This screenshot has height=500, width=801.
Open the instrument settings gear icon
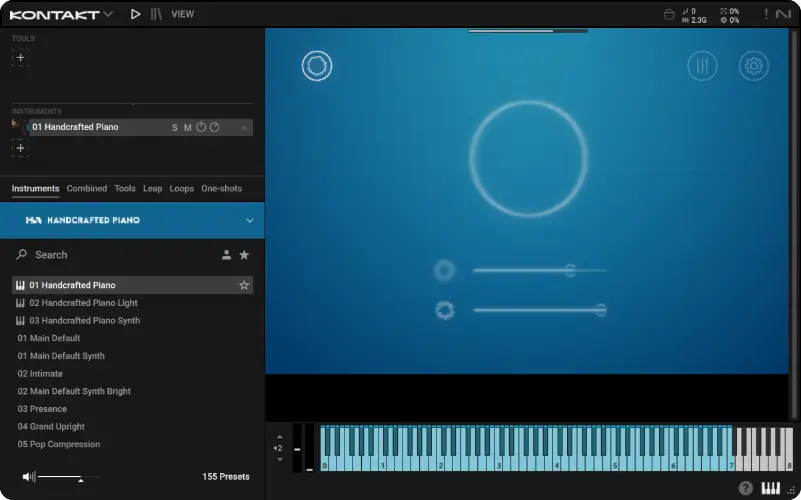coord(753,66)
